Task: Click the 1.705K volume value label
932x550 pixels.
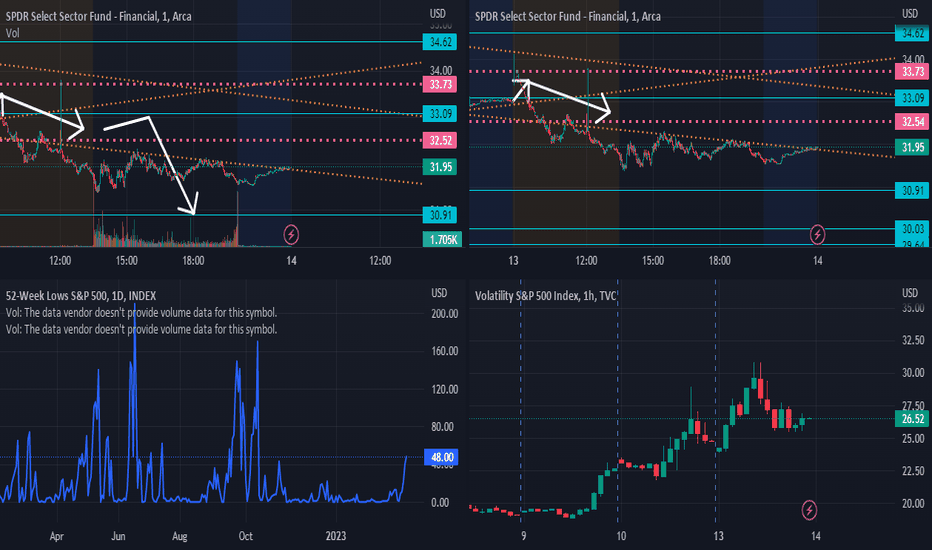Action: [443, 239]
